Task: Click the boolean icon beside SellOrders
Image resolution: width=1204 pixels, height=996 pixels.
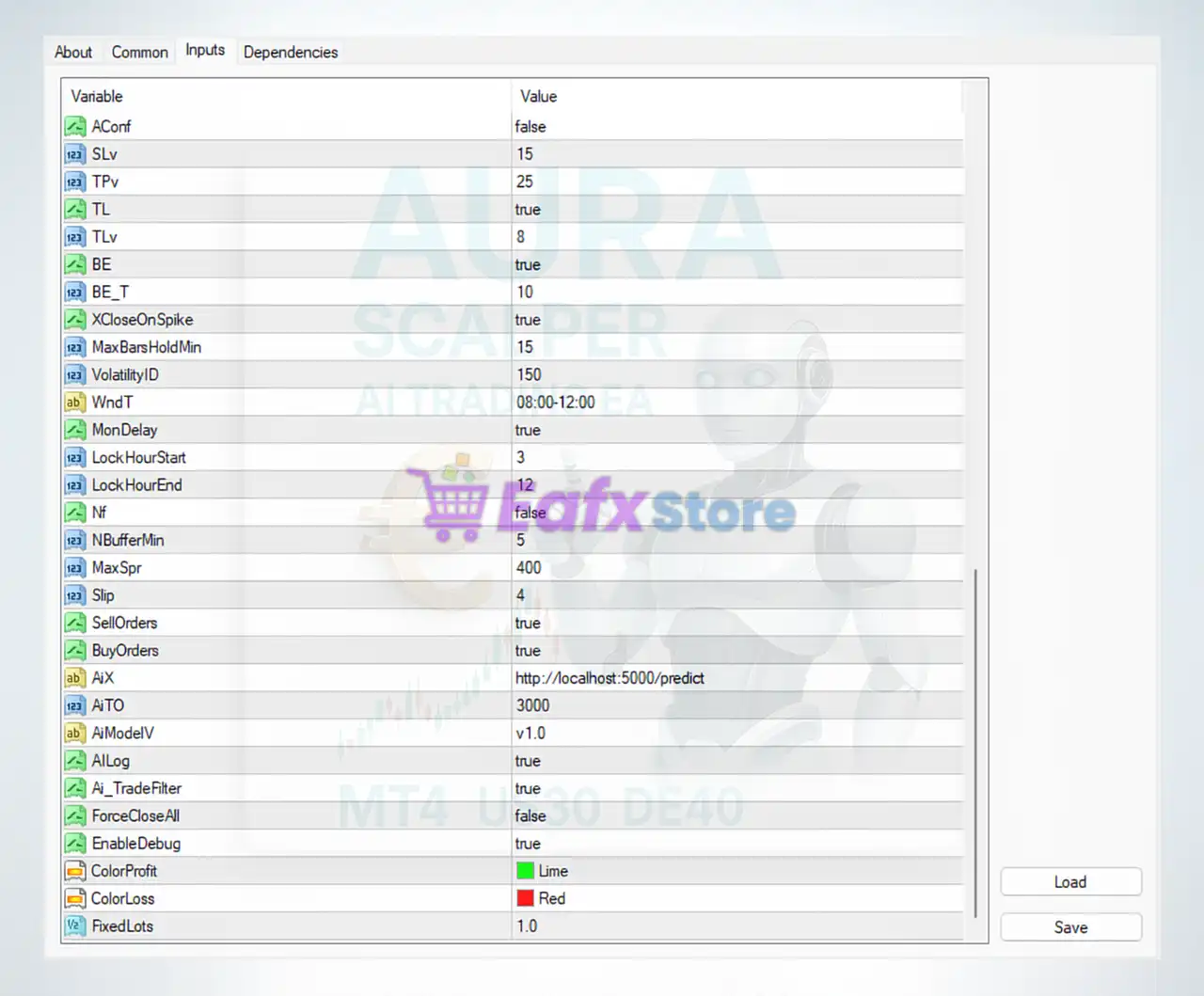Action: pos(75,623)
